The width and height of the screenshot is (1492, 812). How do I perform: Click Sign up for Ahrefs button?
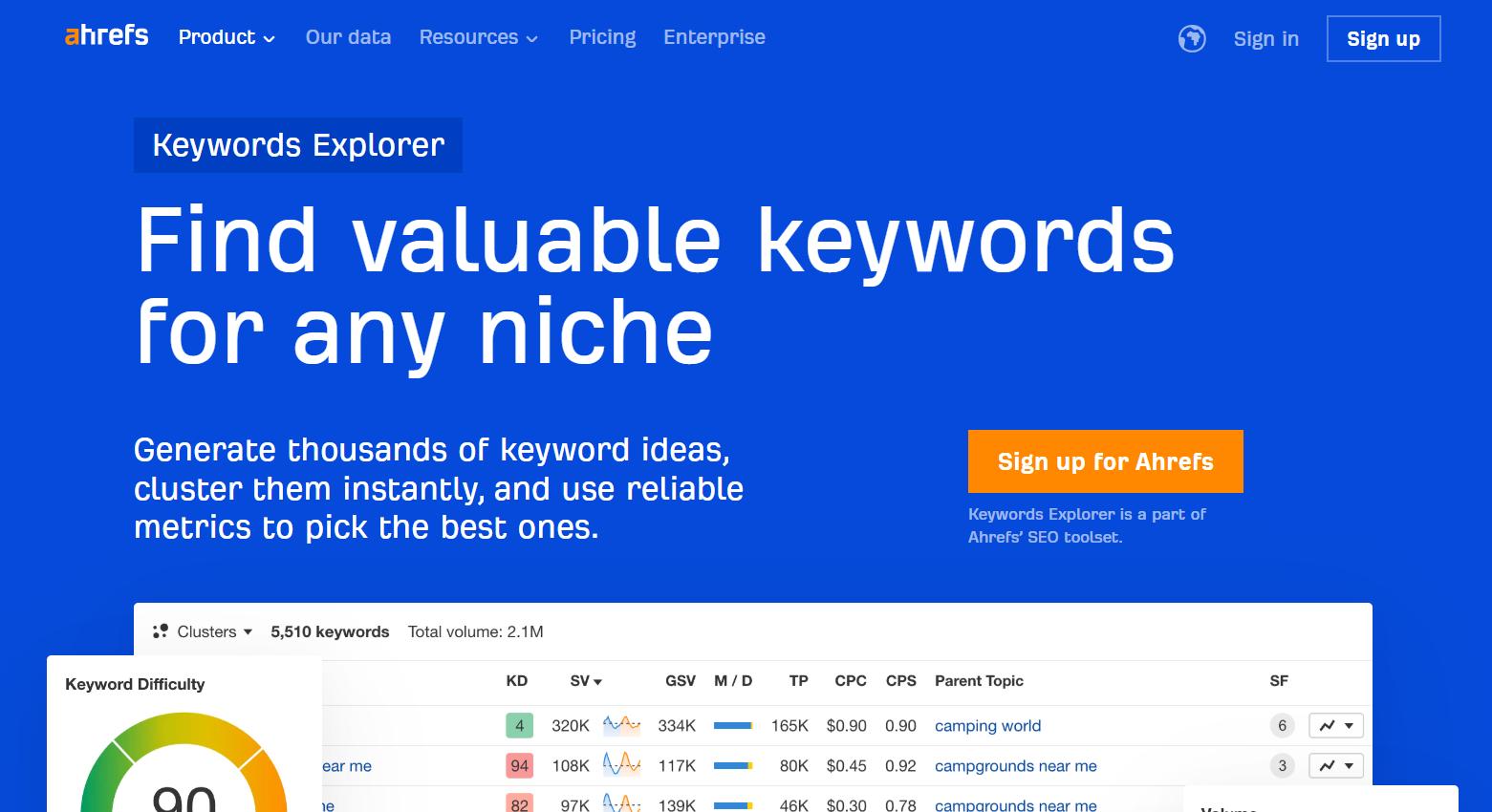tap(1106, 461)
